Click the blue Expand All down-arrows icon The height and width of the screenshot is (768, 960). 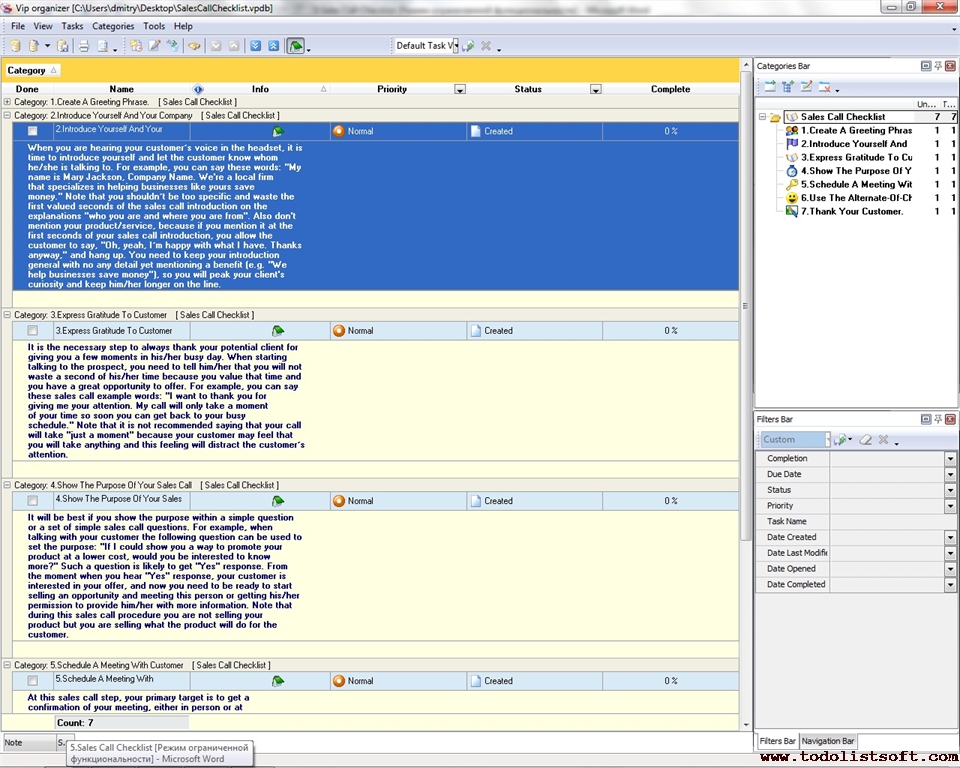pos(256,46)
